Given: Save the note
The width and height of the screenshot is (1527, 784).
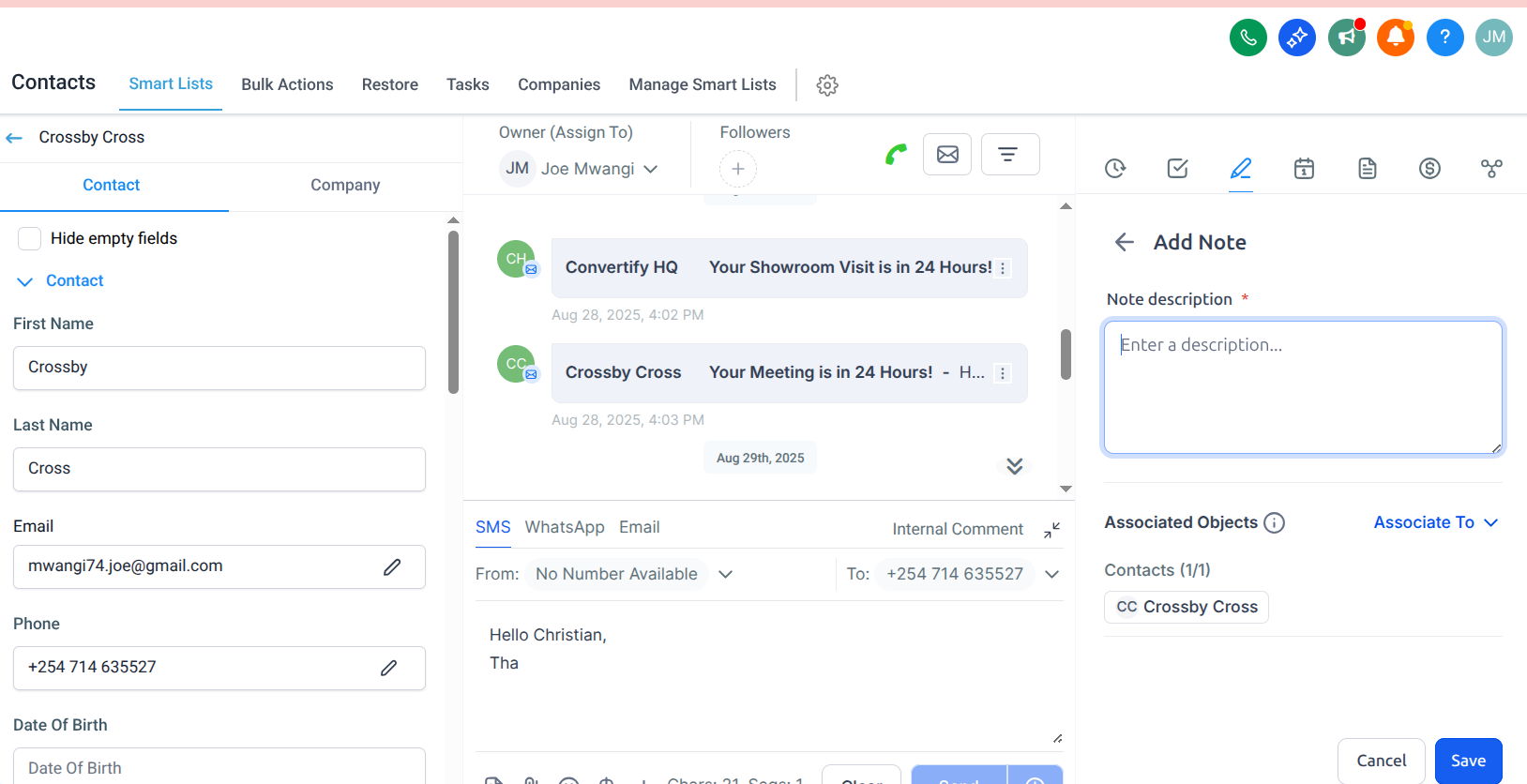Looking at the screenshot, I should [1469, 761].
